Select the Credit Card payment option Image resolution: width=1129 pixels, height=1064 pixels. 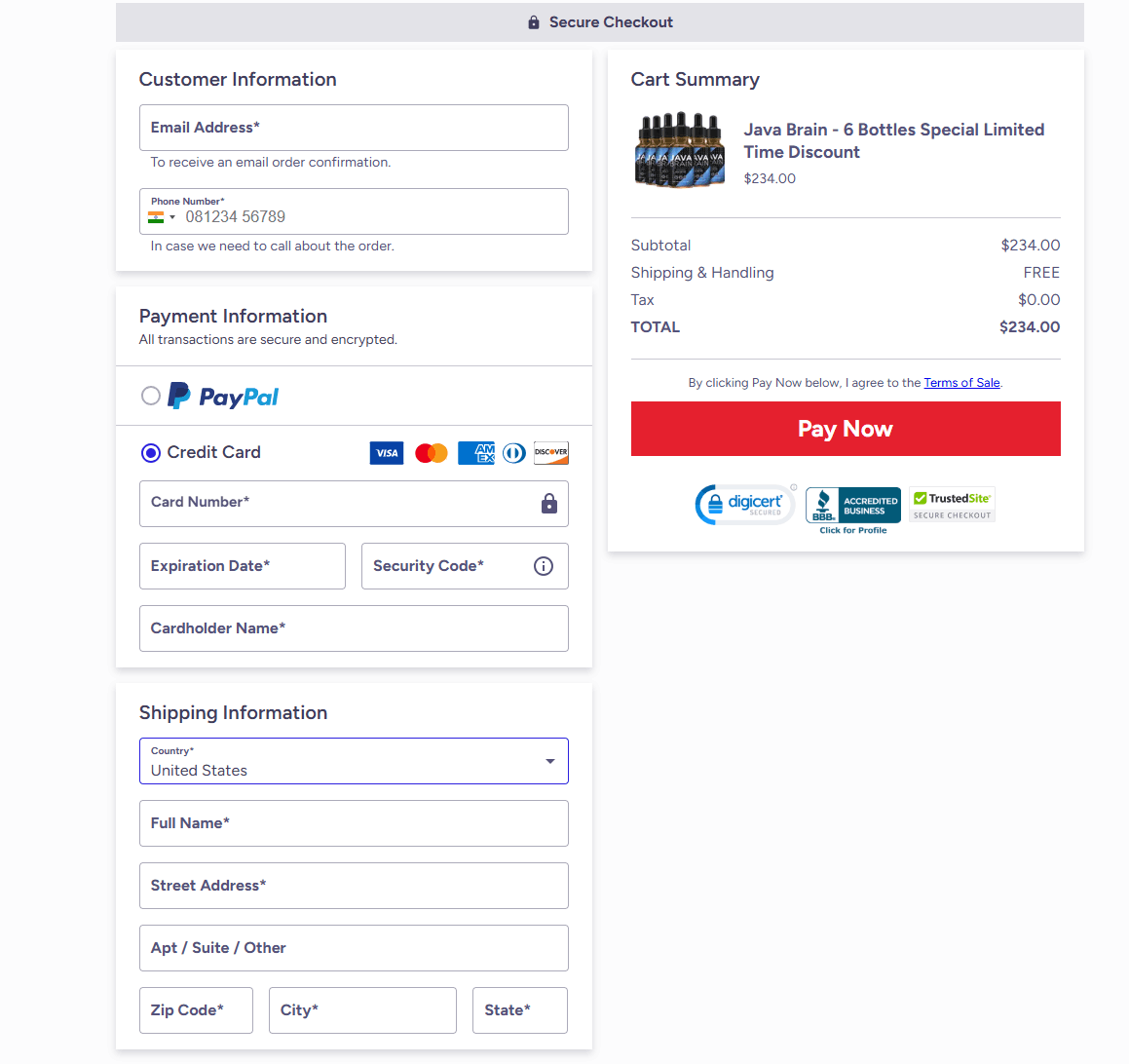(x=151, y=452)
